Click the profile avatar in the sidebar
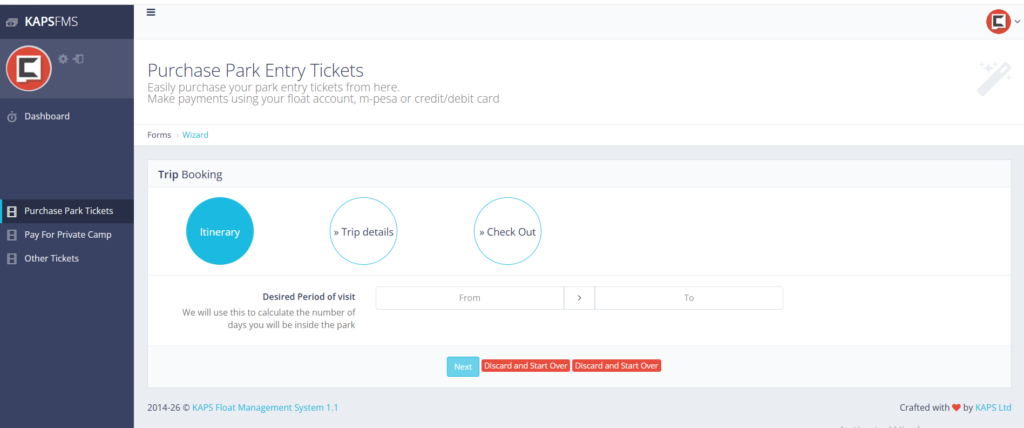This screenshot has width=1024, height=428. pyautogui.click(x=29, y=69)
